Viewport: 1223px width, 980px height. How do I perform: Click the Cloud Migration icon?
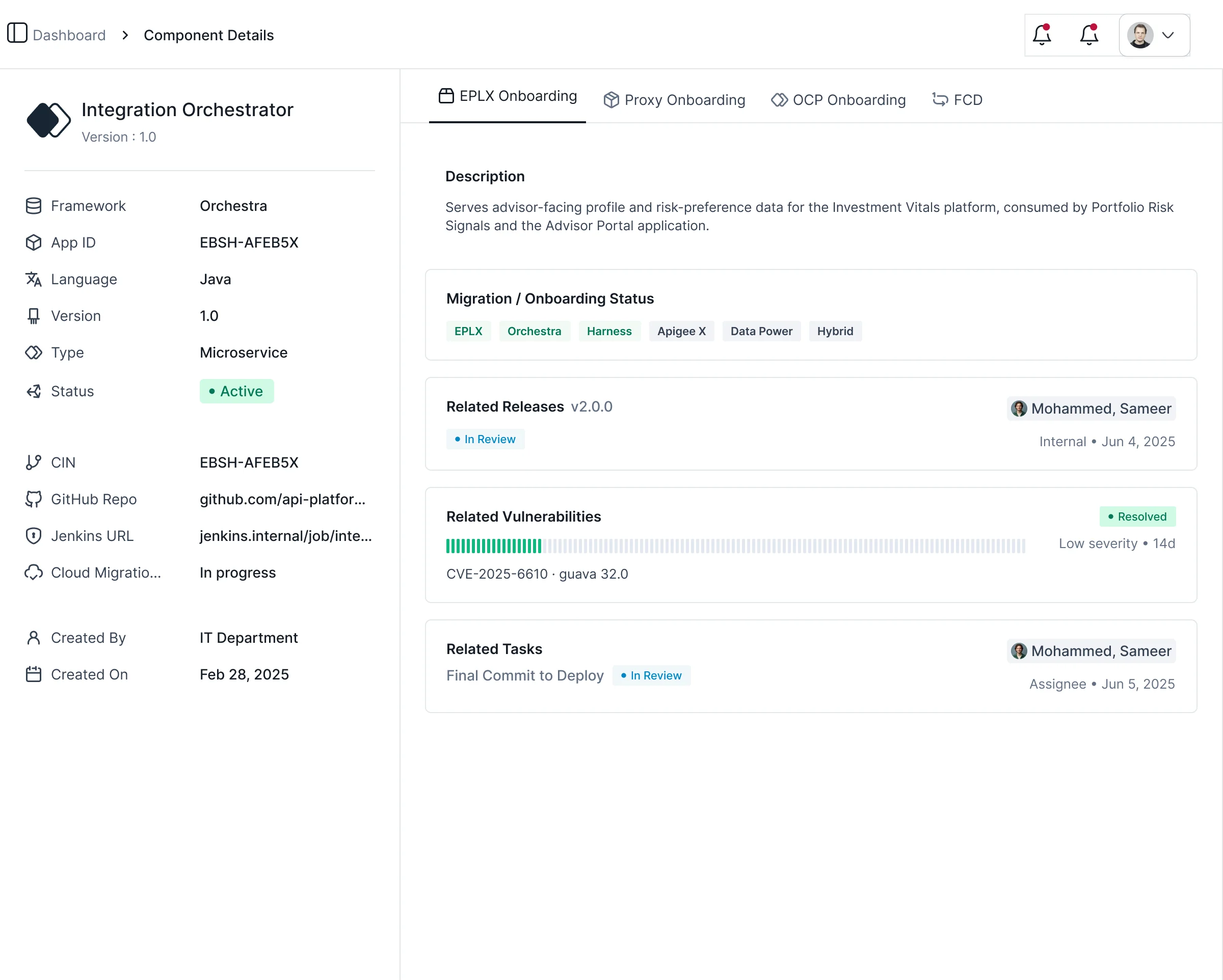click(34, 573)
